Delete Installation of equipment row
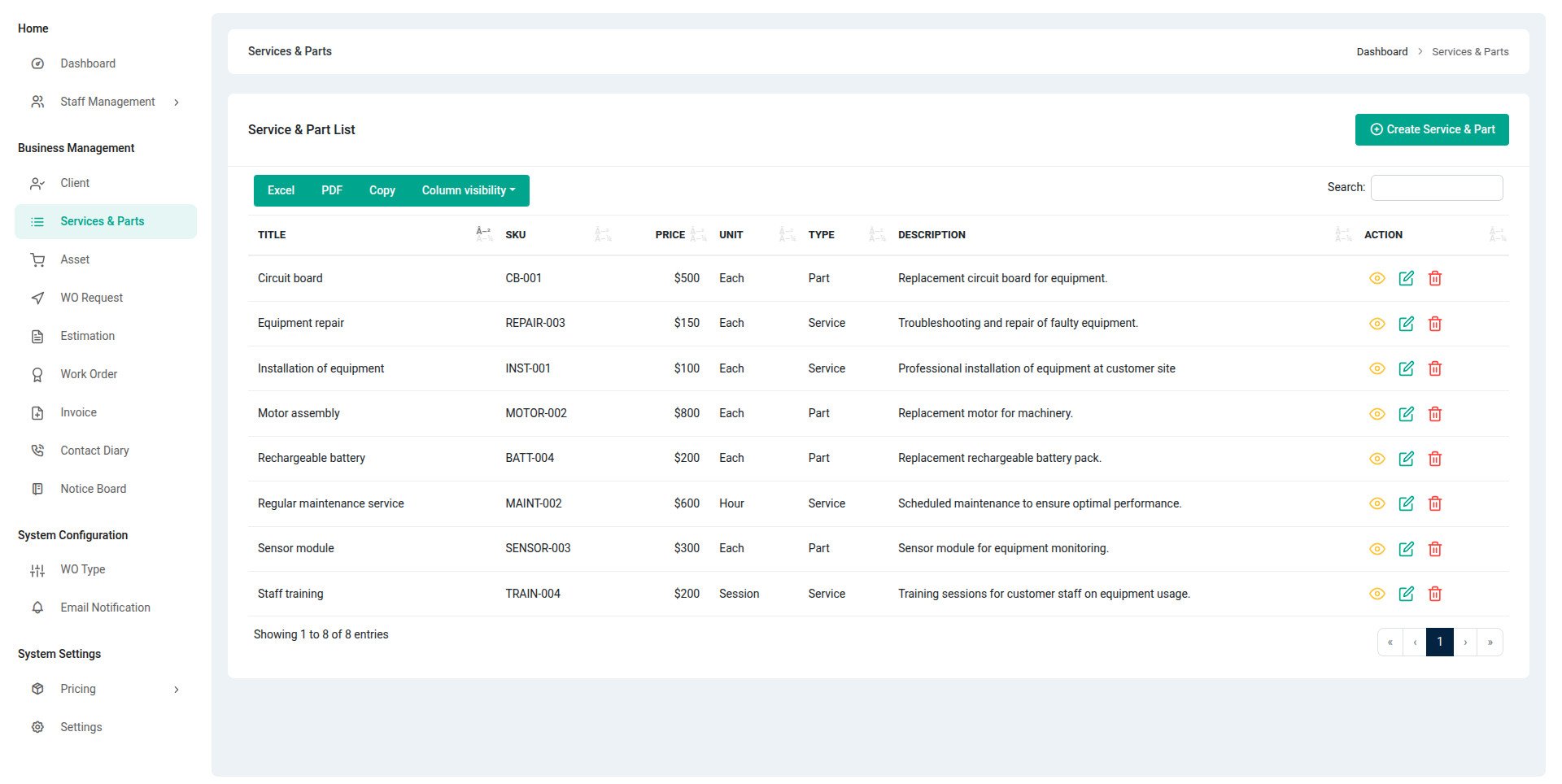 [1435, 368]
